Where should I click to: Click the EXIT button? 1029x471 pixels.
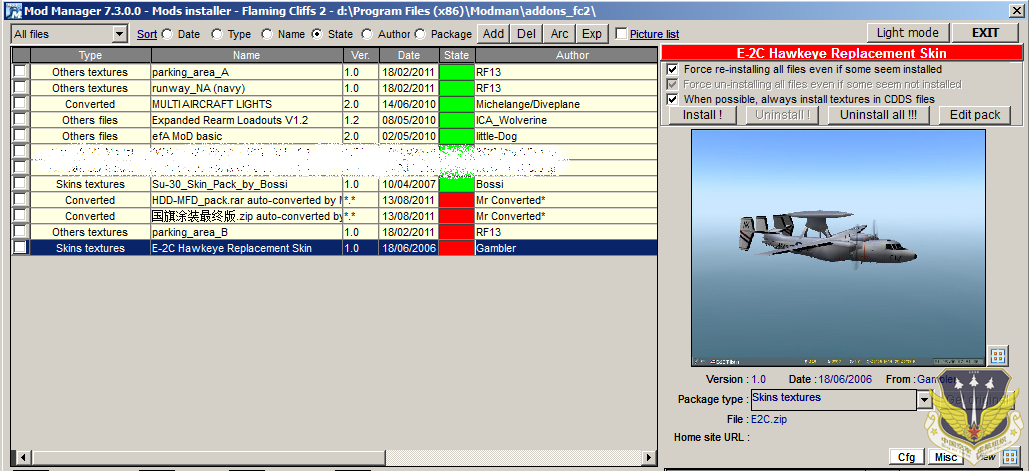coord(985,33)
